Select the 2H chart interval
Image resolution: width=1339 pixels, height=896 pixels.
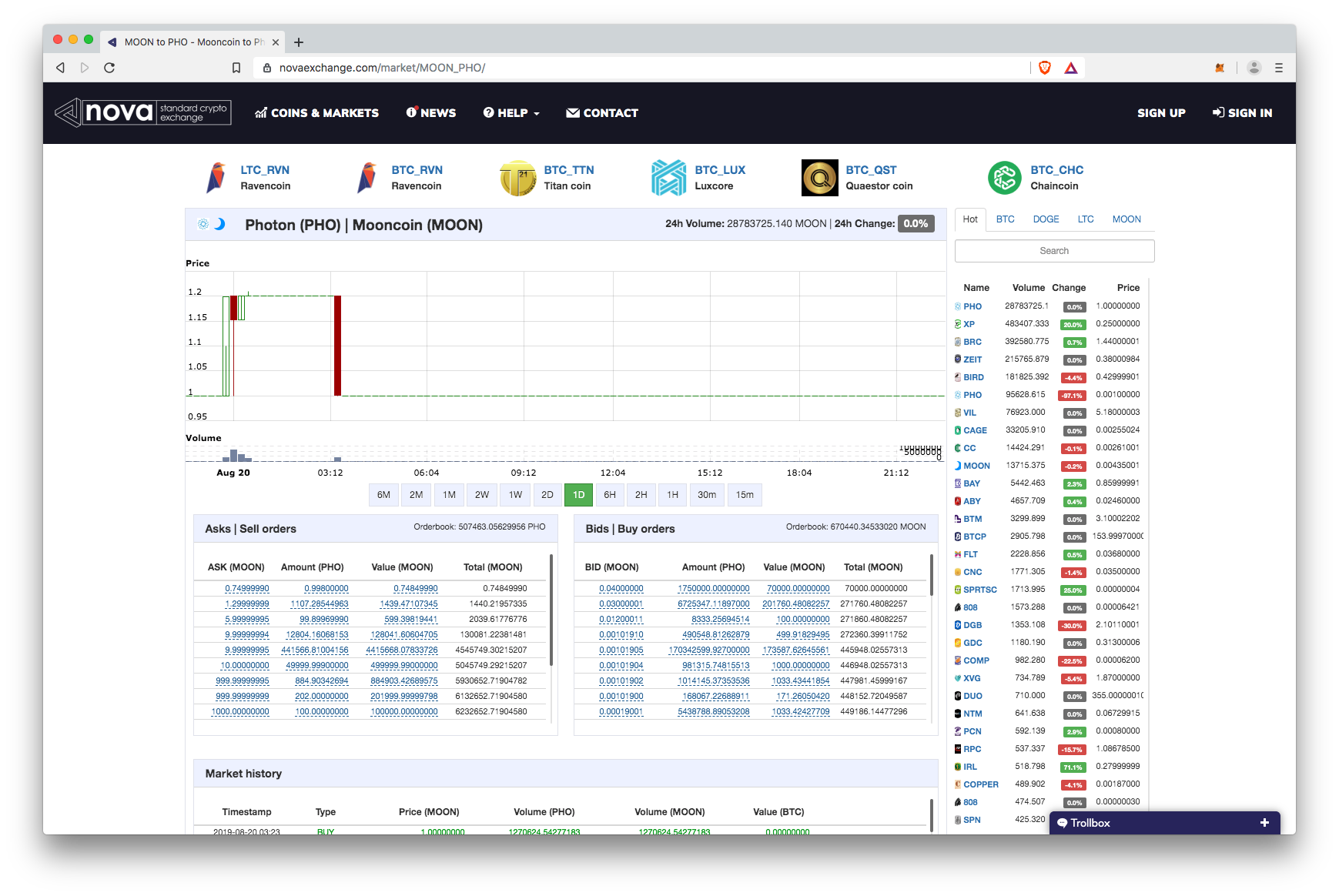[x=641, y=495]
